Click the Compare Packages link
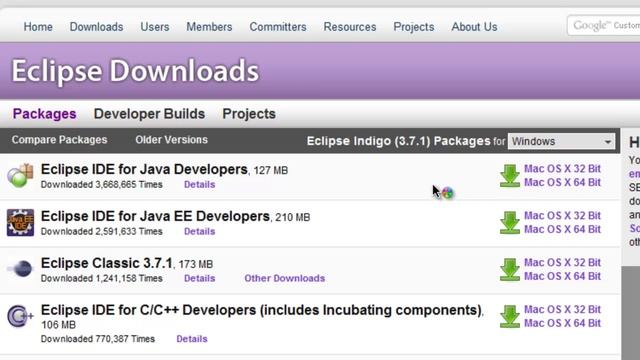 60,140
